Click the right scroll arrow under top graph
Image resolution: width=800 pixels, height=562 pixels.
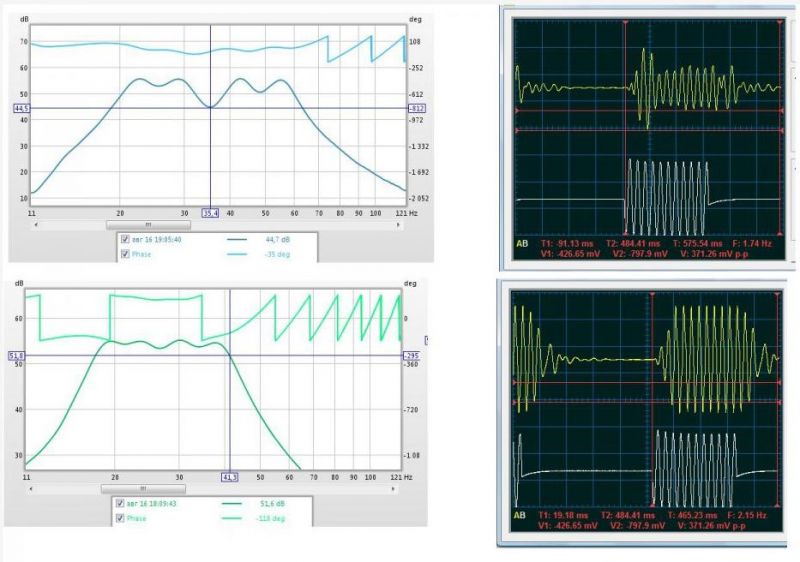[398, 224]
